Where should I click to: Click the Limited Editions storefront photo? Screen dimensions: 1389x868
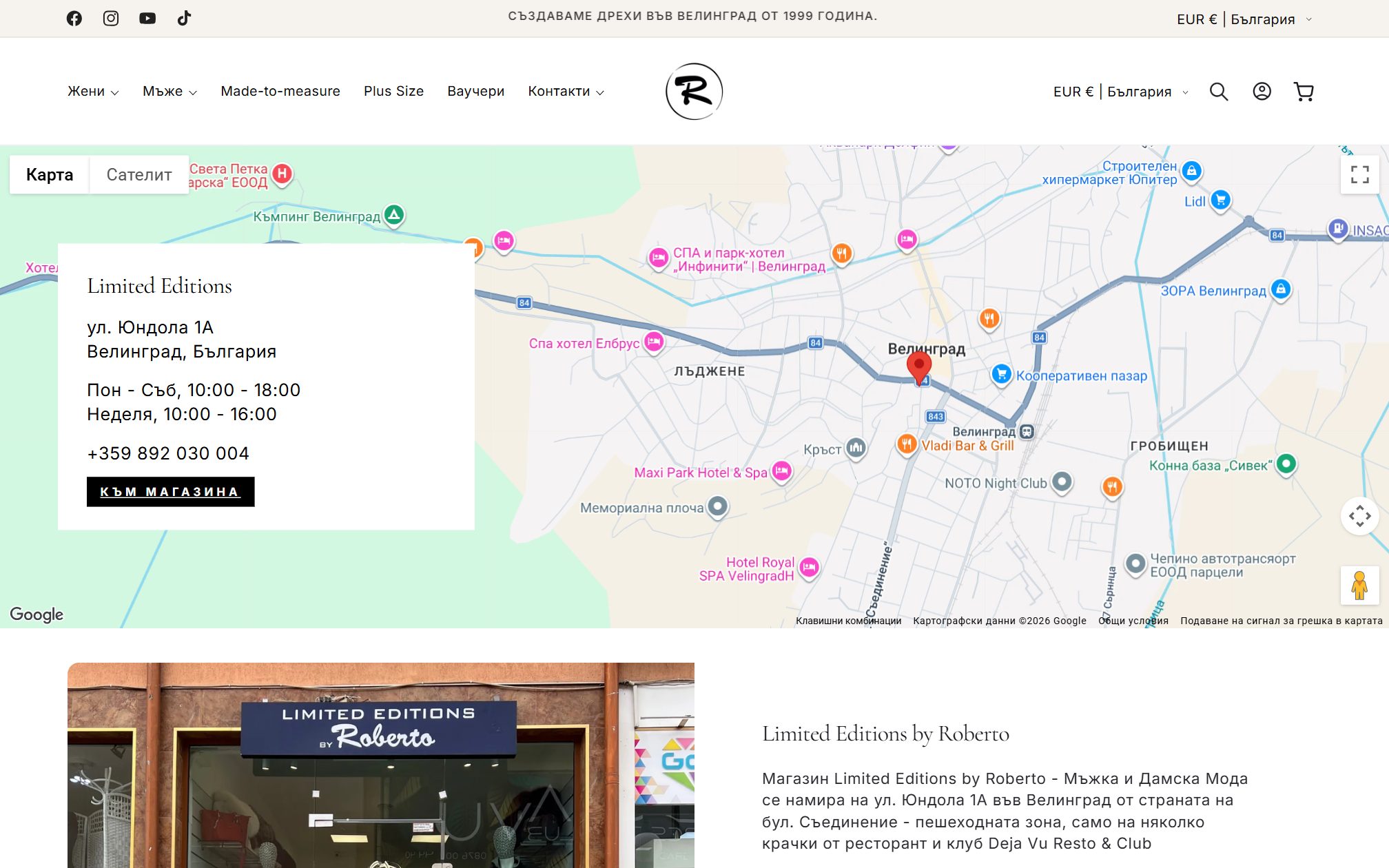(381, 765)
